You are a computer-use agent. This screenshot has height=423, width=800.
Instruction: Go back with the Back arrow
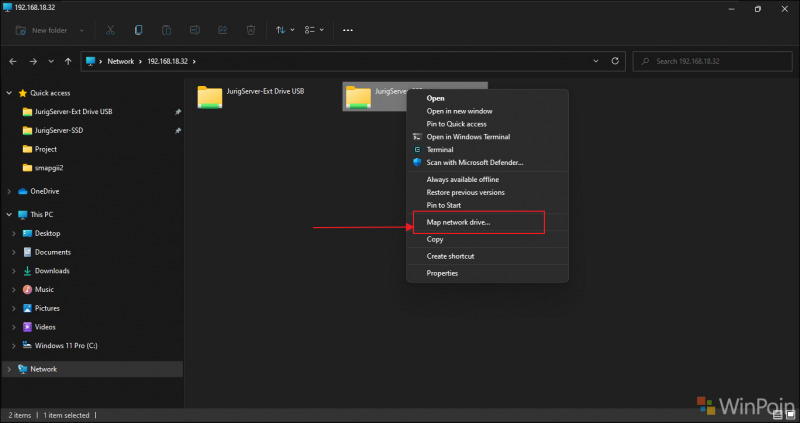click(x=13, y=61)
